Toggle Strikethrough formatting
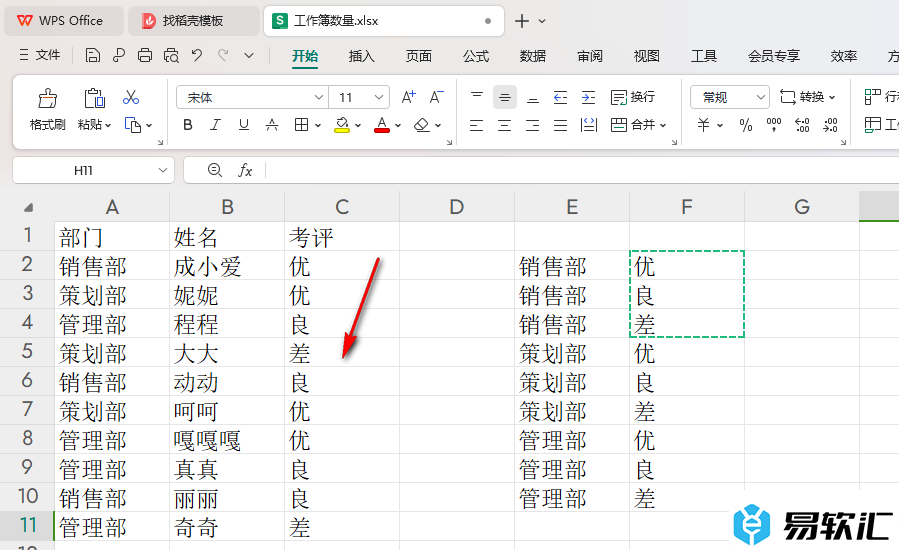This screenshot has height=550, width=899. [x=272, y=125]
